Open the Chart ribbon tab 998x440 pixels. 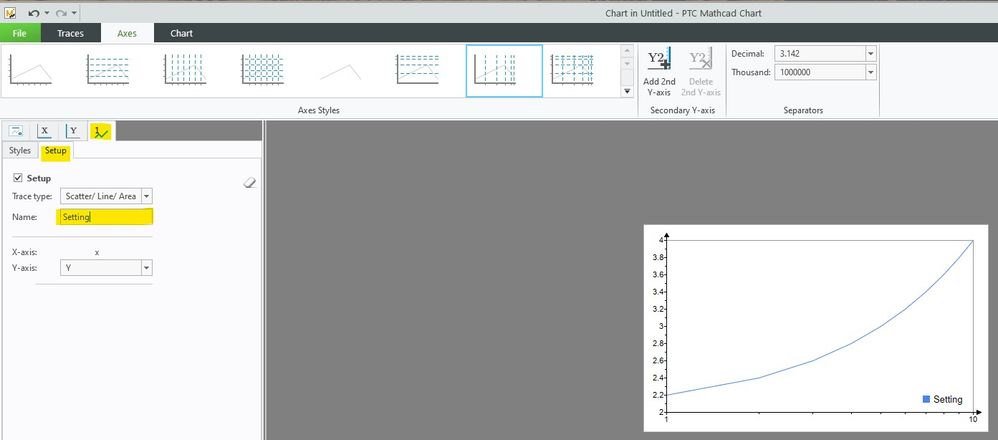181,33
